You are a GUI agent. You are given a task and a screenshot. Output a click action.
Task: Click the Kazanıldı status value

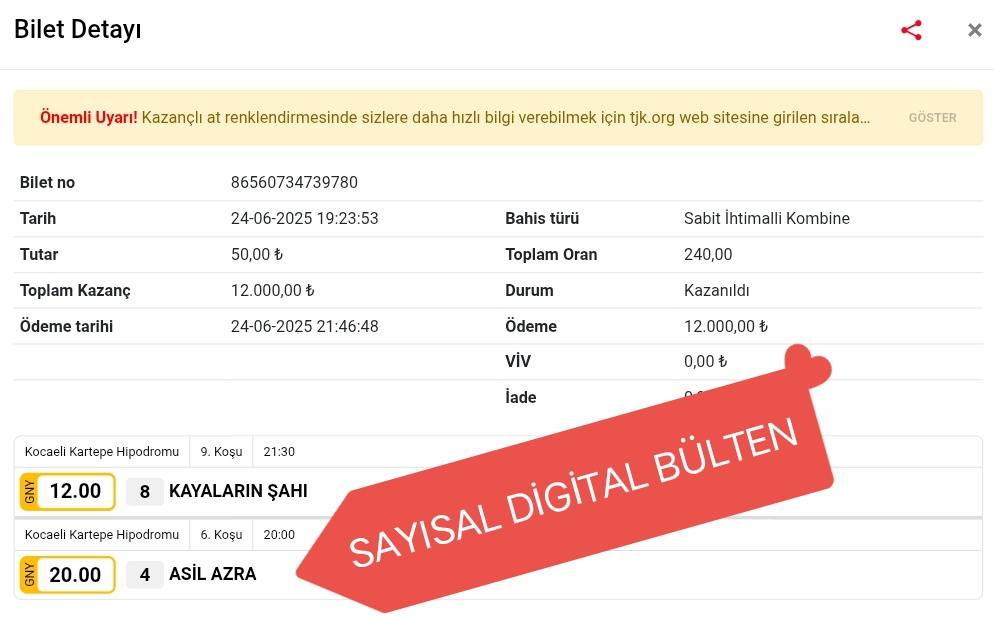(716, 290)
